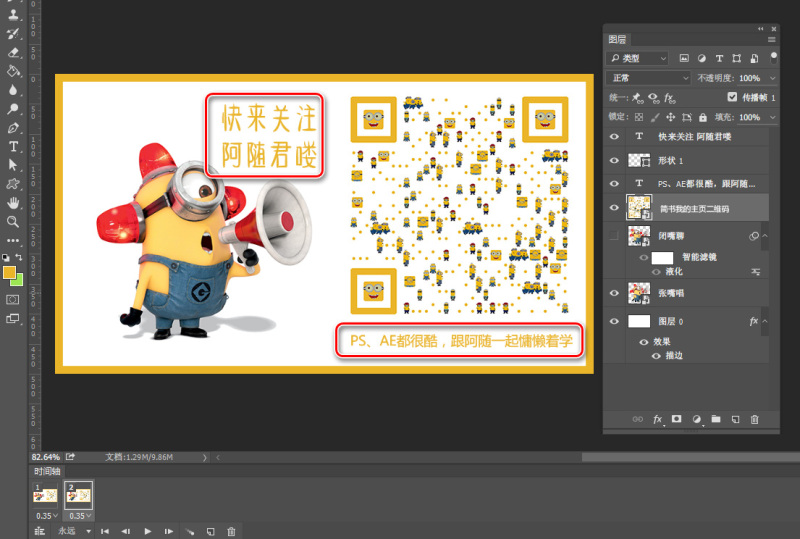Click the 图层 panel tab

619,40
